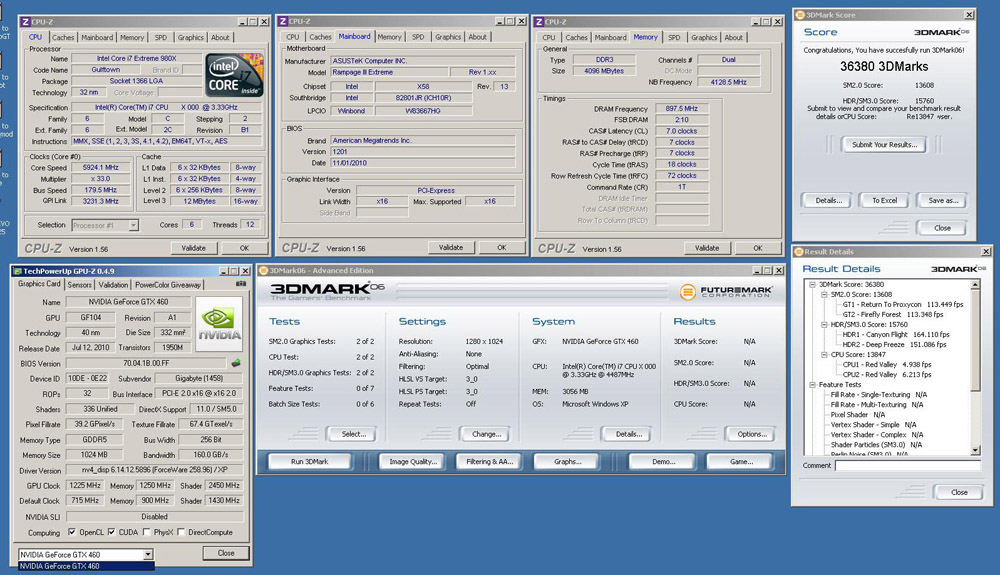Click the GPU-Z title bar icon
1000x575 pixels.
click(x=17, y=271)
